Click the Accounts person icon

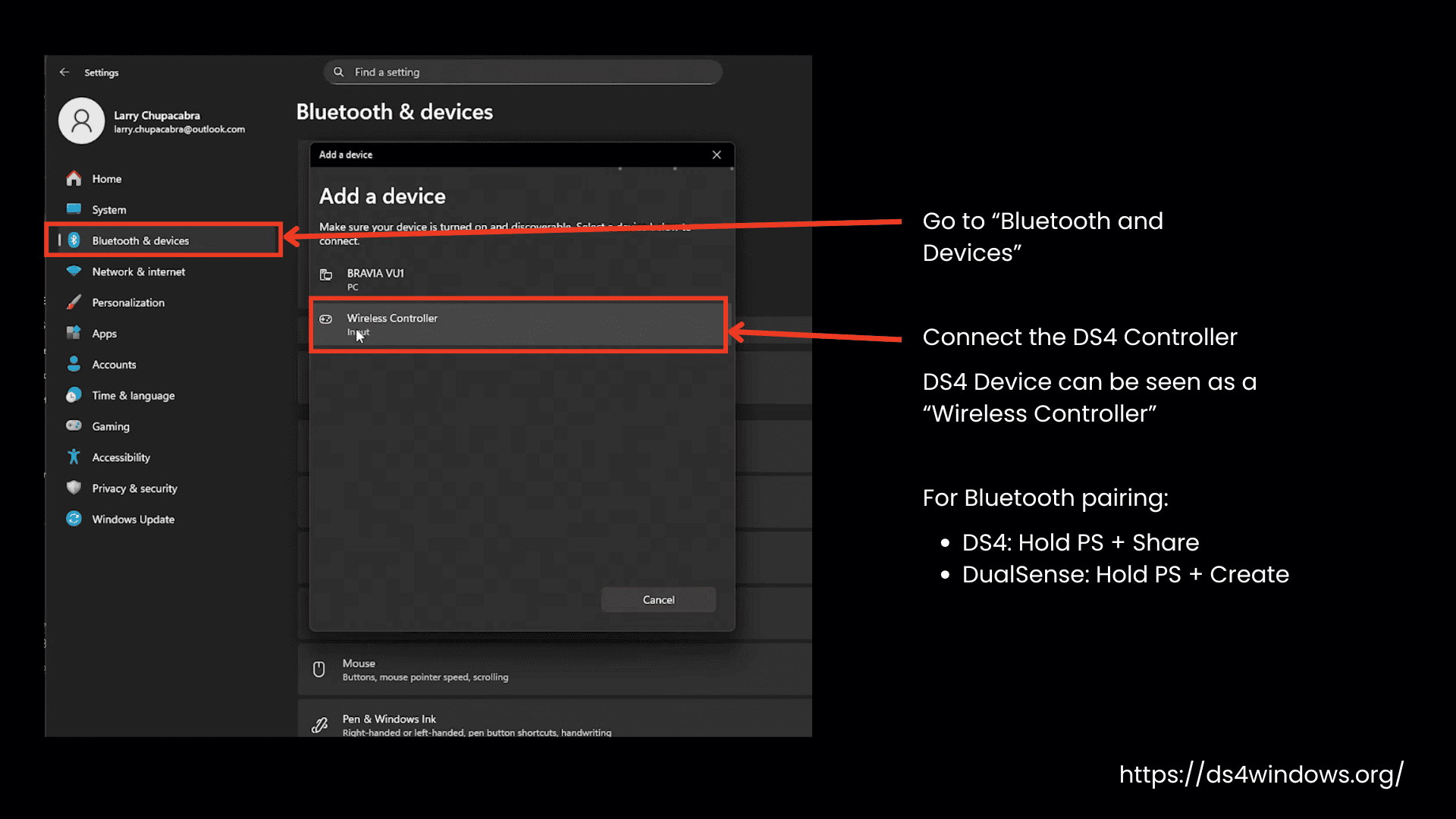(x=74, y=364)
